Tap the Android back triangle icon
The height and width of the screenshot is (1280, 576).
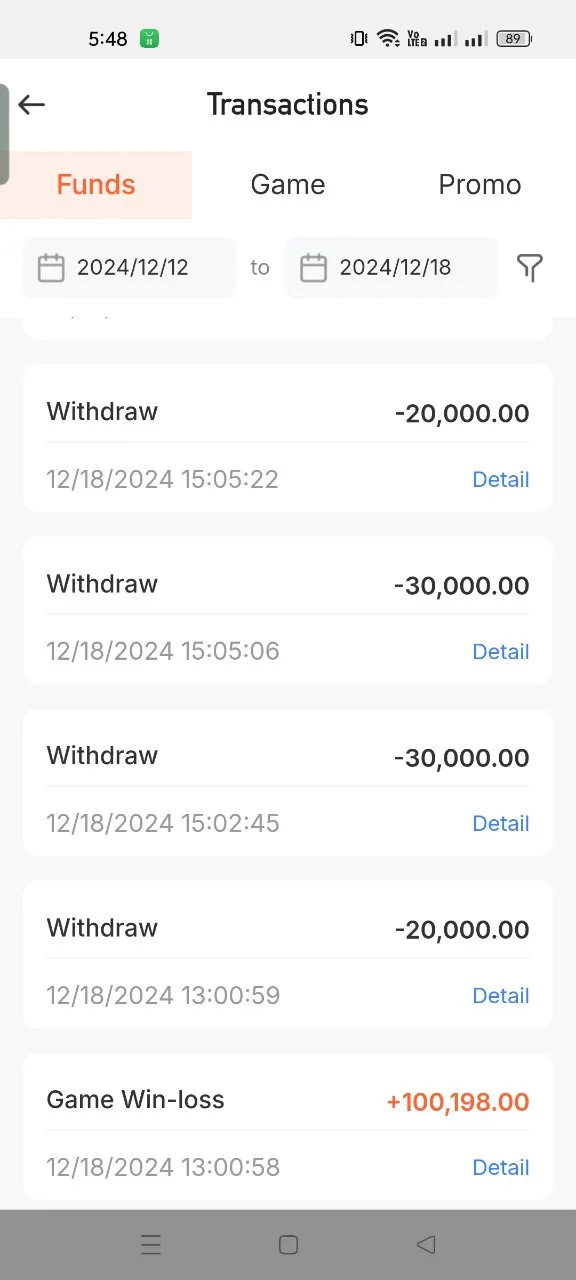[x=426, y=1245]
